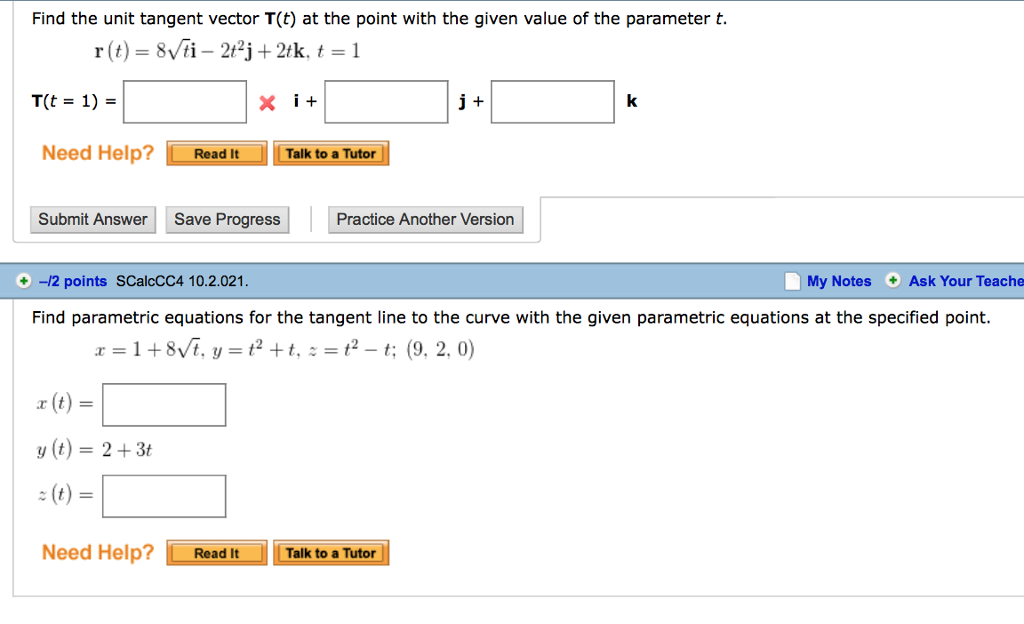Select the j component answer box
The height and width of the screenshot is (624, 1024).
[x=386, y=101]
